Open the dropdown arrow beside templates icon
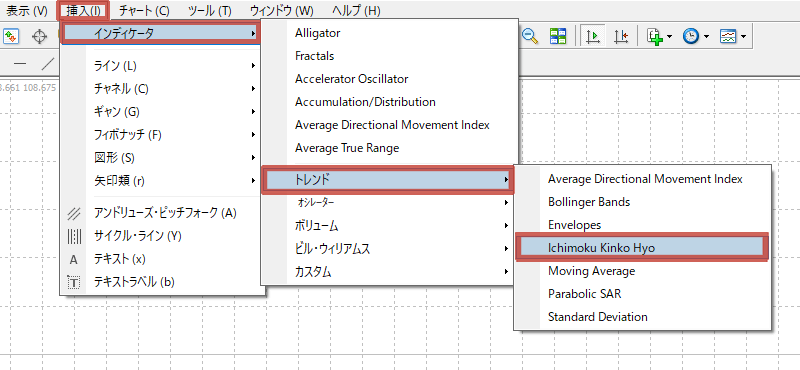 (x=743, y=36)
